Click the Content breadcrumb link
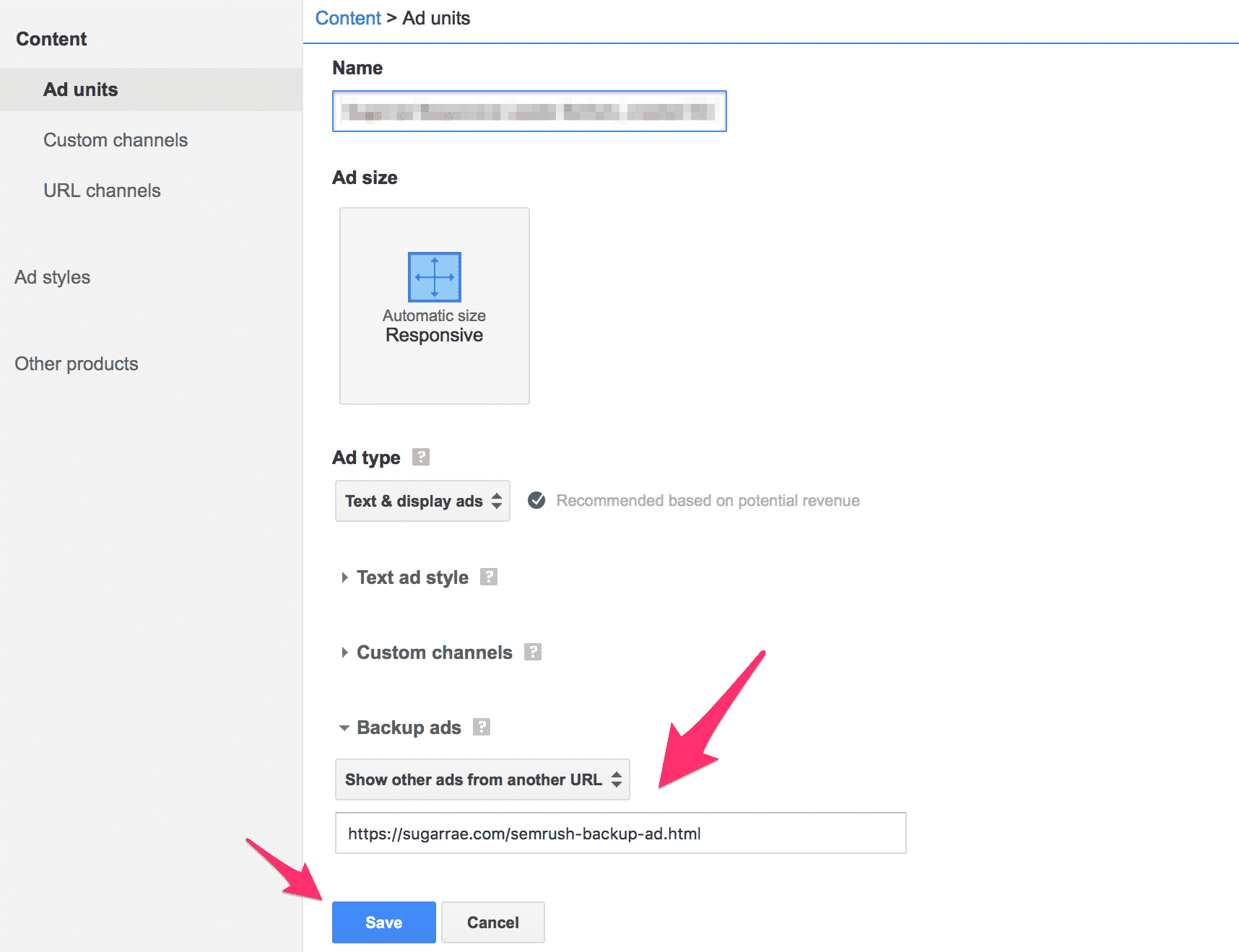1239x952 pixels. (347, 18)
